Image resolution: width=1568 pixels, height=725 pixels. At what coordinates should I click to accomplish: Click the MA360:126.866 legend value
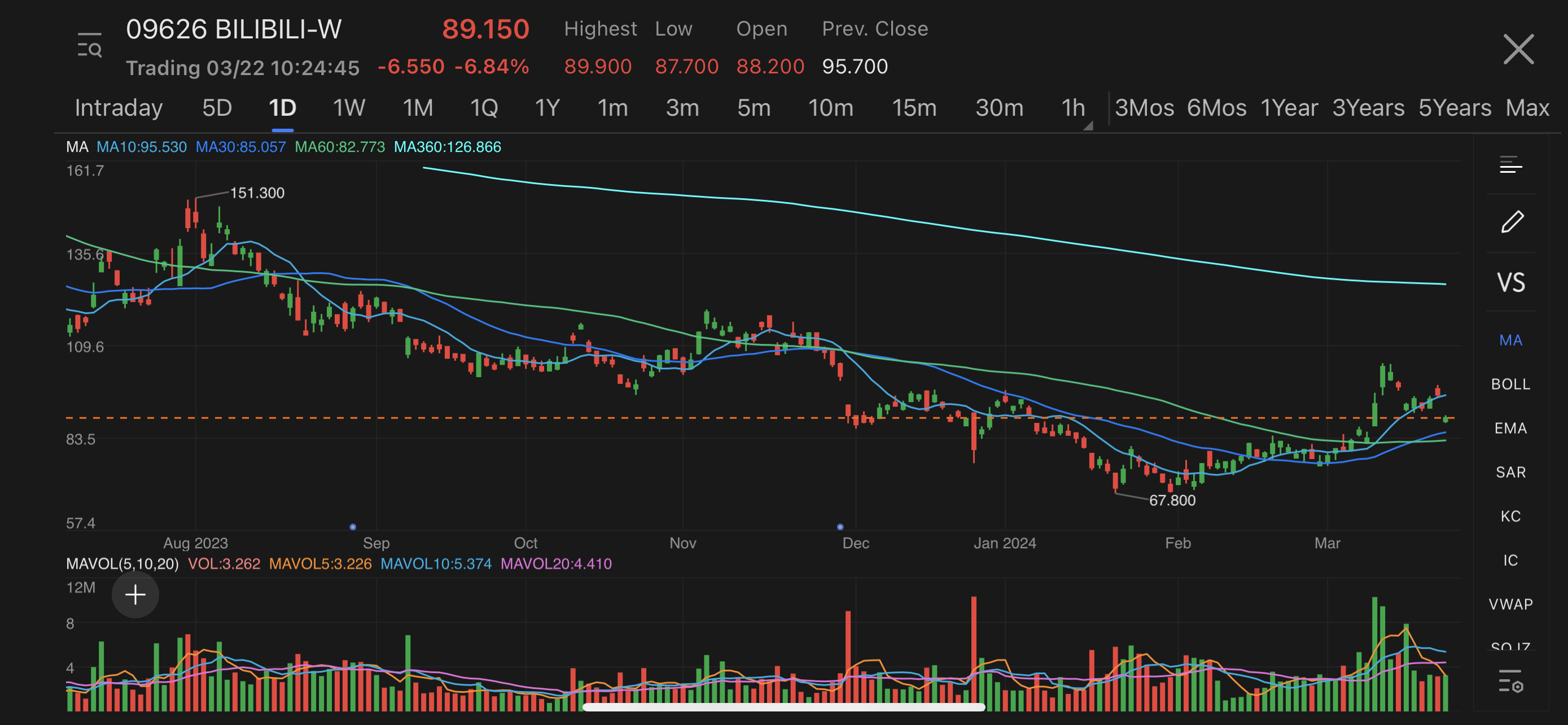click(x=448, y=147)
